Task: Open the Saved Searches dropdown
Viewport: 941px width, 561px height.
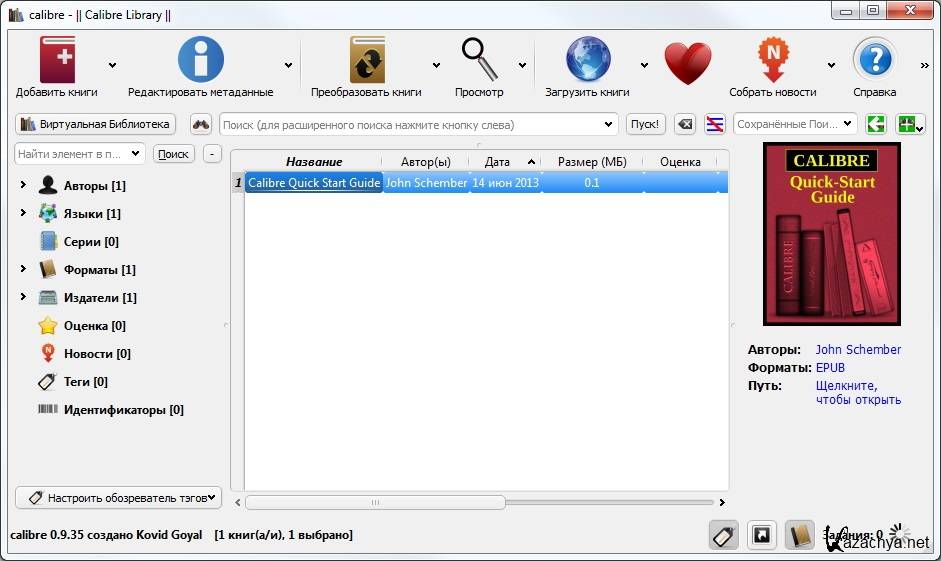Action: (795, 125)
